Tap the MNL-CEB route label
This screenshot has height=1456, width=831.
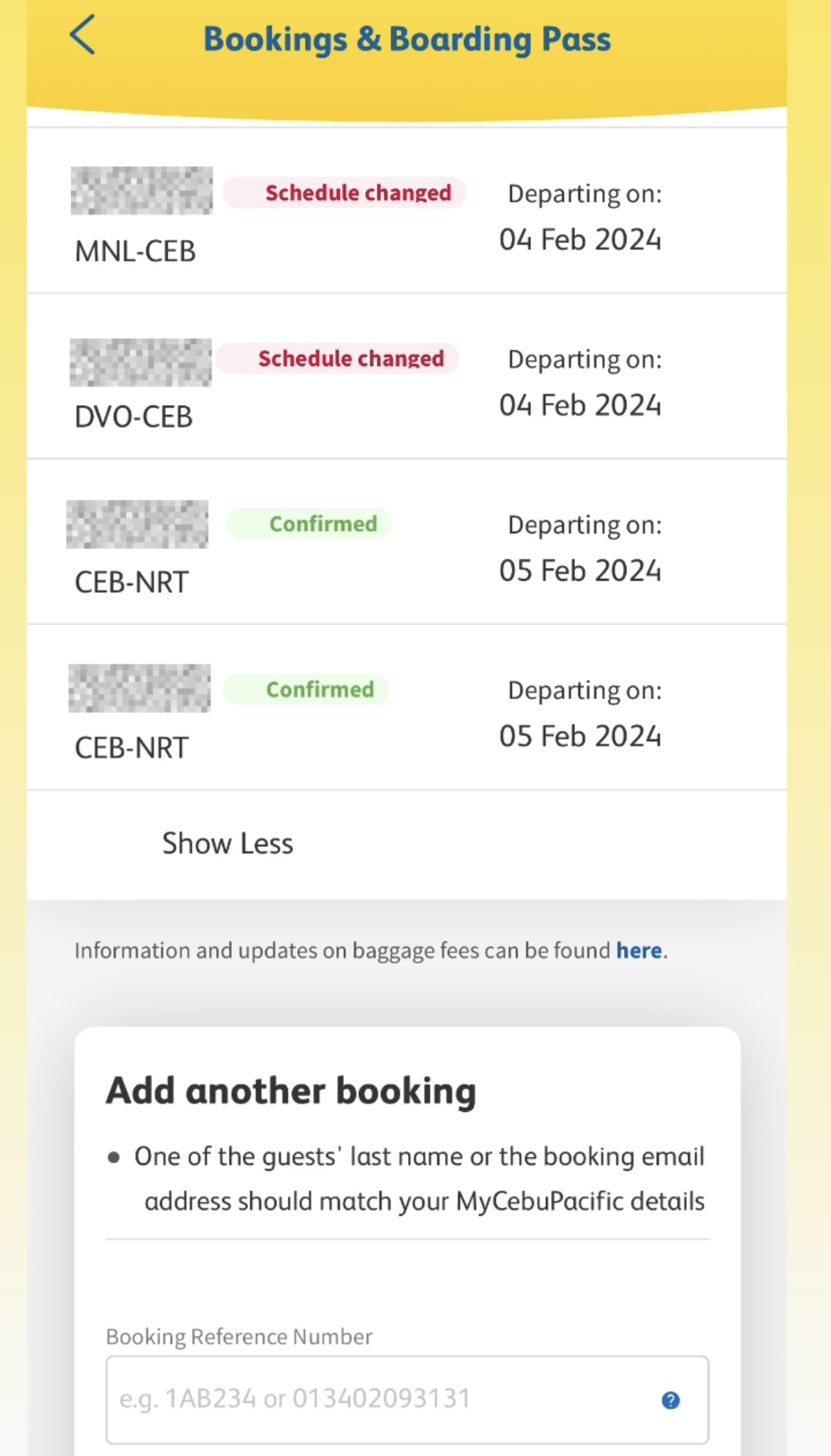(x=135, y=251)
